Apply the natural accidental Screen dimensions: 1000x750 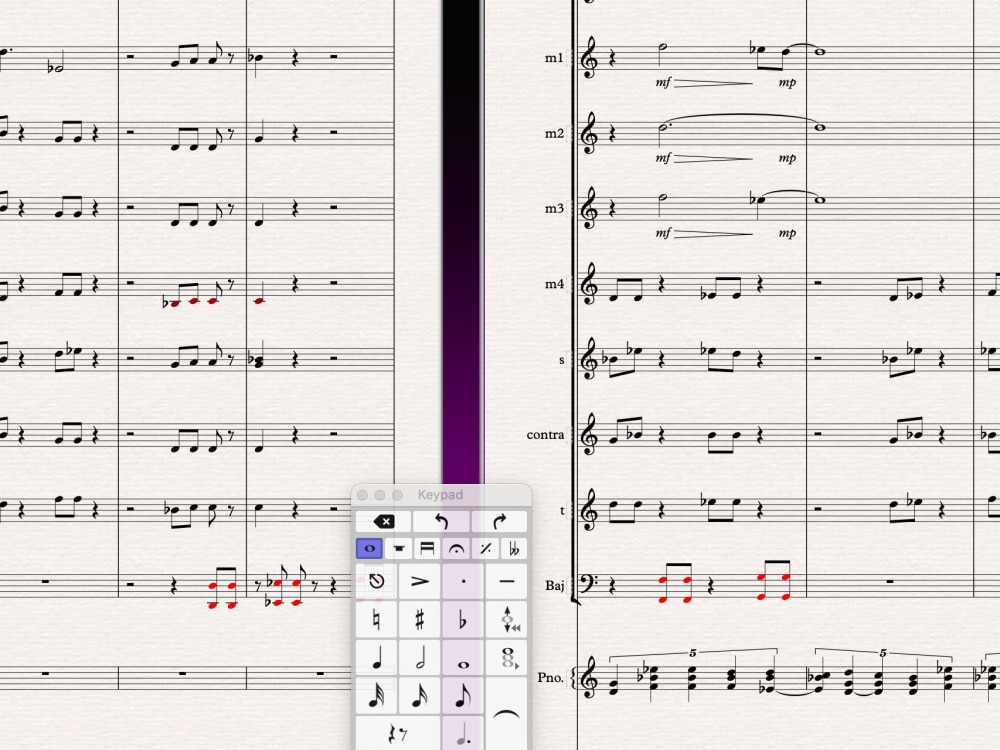[376, 619]
